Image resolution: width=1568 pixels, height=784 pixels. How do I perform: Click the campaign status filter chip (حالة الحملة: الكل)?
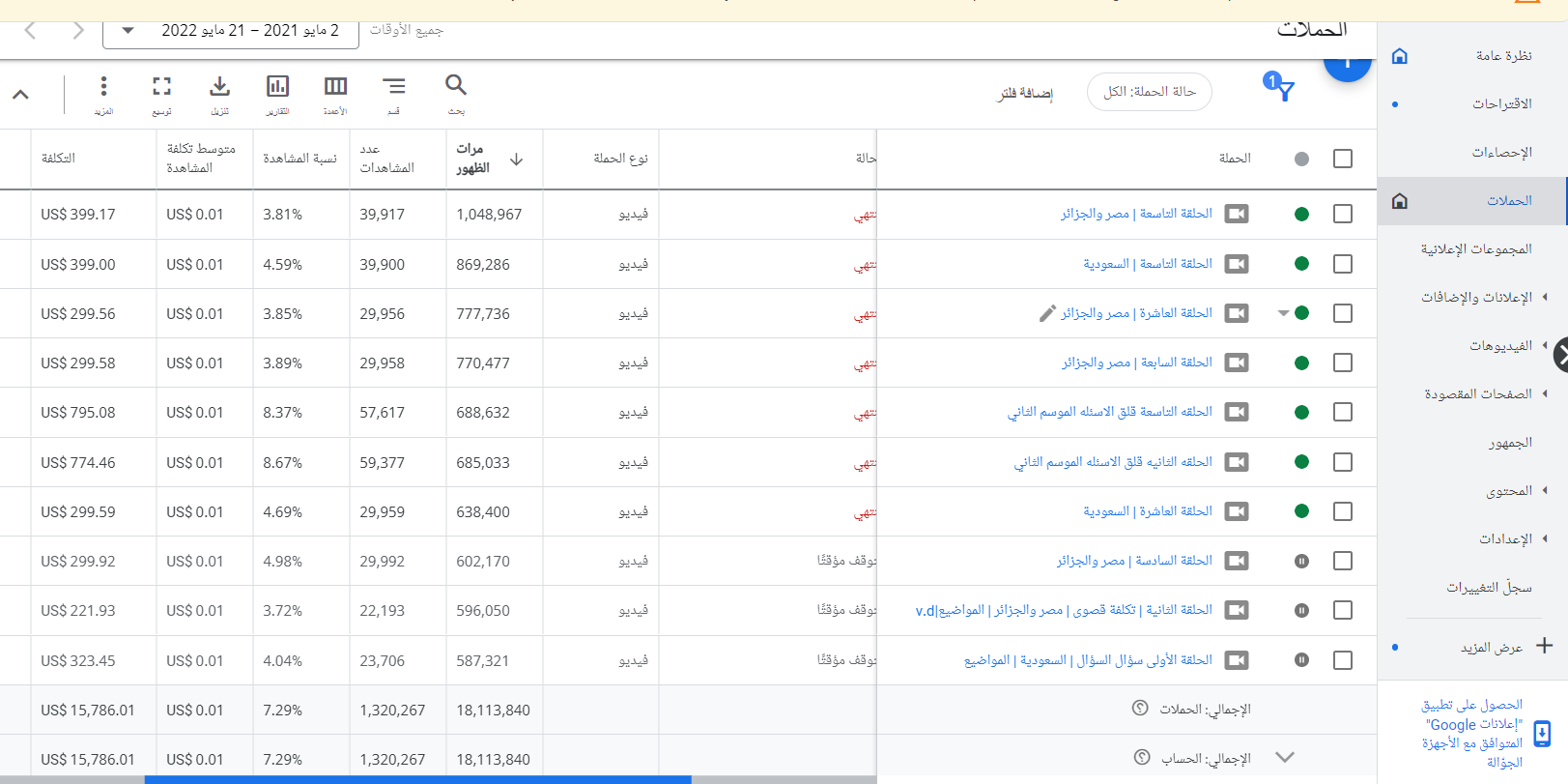click(x=1149, y=92)
